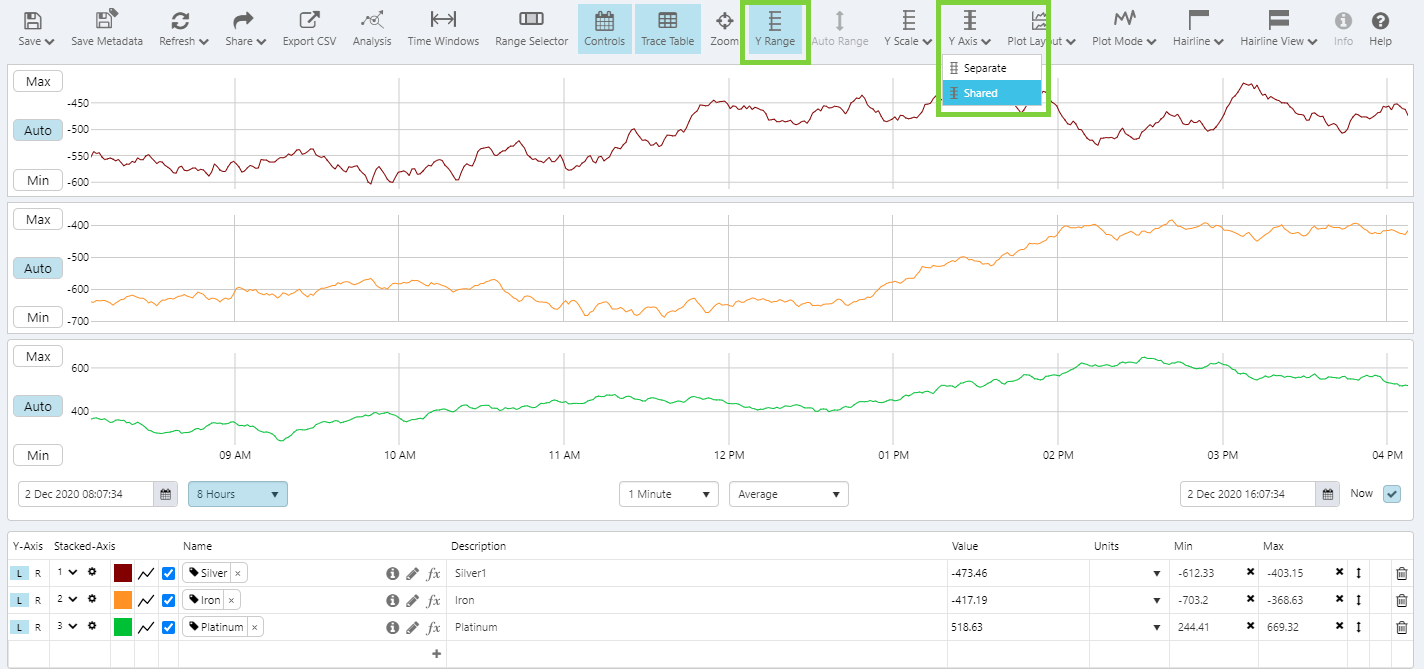Choose Shared from the Y Axis menu
1424x669 pixels.
coord(980,93)
